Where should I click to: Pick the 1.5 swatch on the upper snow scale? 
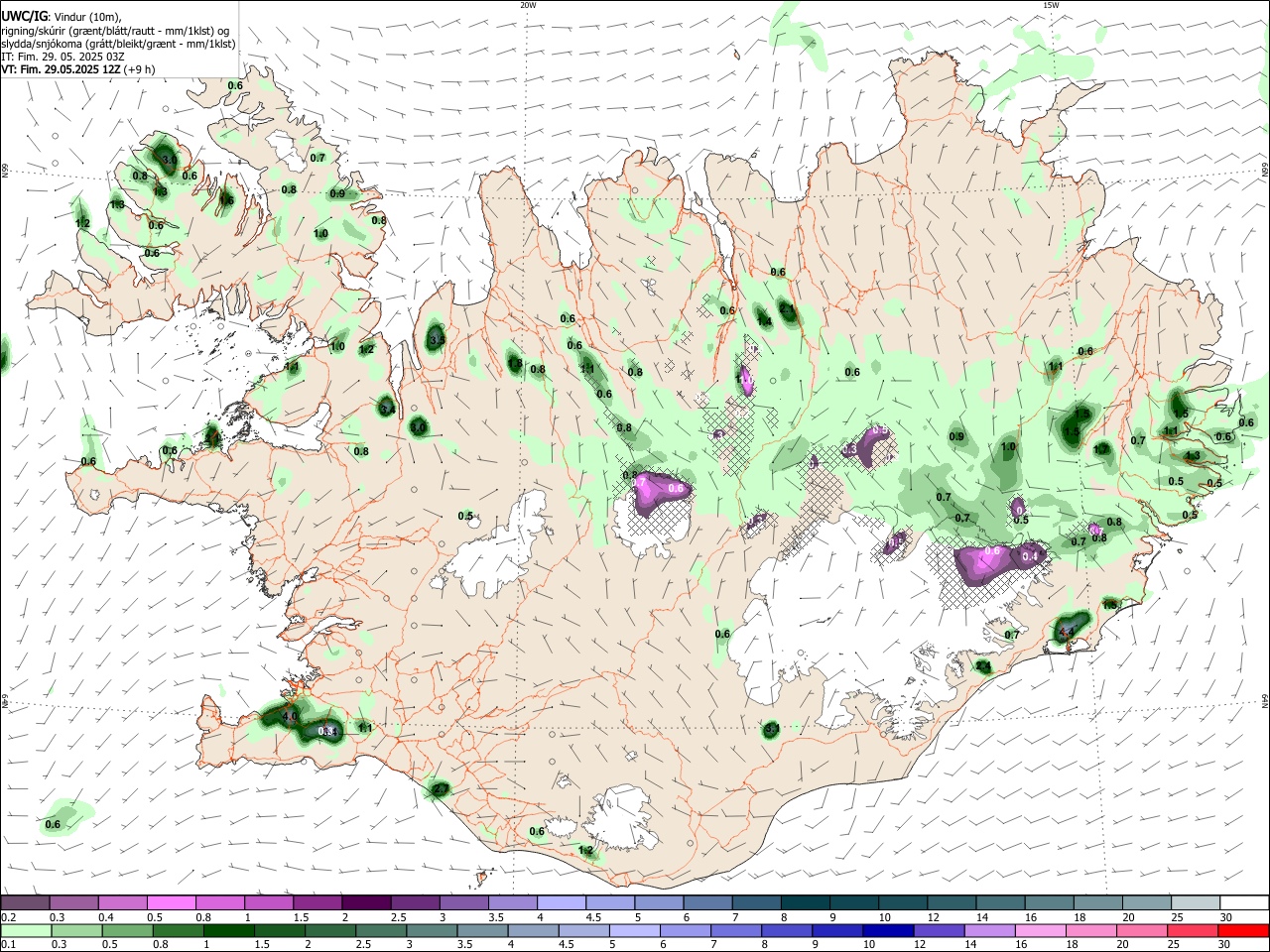(x=317, y=902)
